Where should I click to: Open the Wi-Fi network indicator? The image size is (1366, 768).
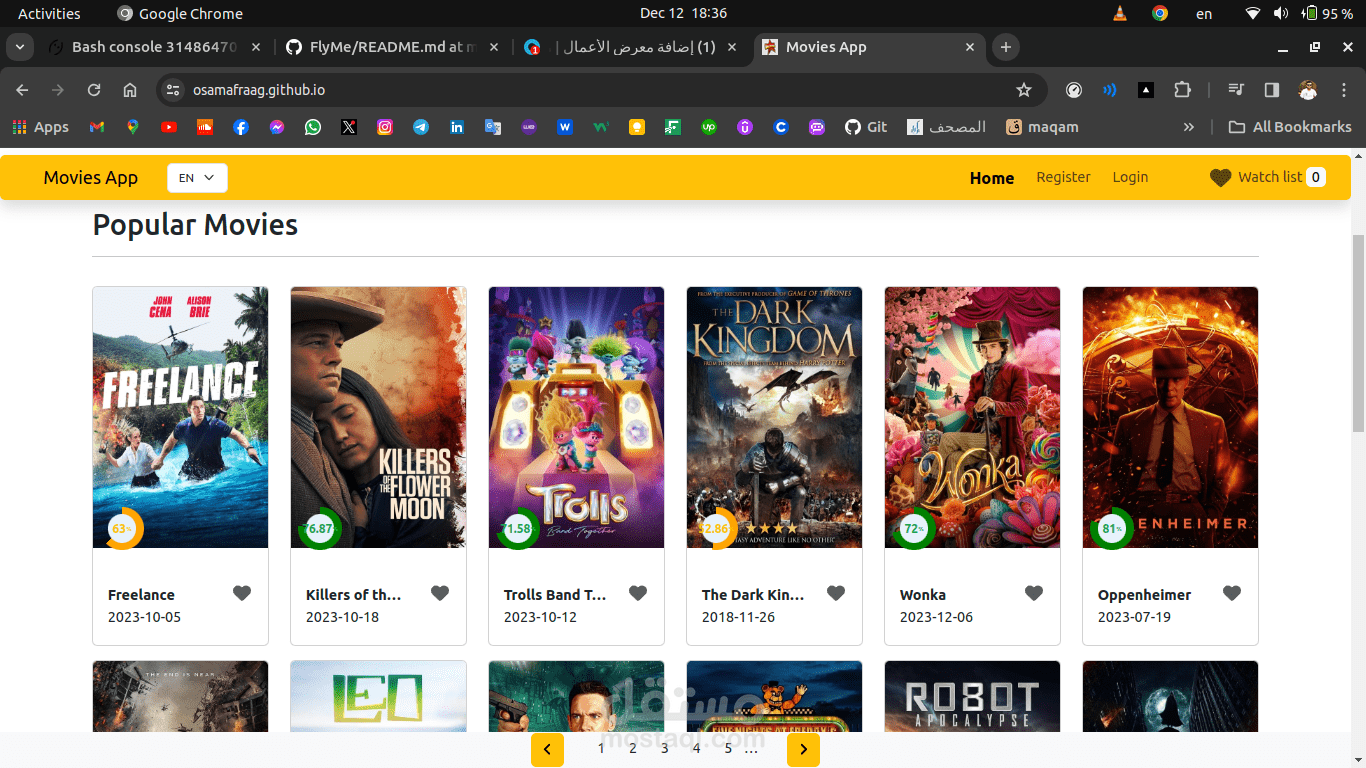tap(1253, 13)
